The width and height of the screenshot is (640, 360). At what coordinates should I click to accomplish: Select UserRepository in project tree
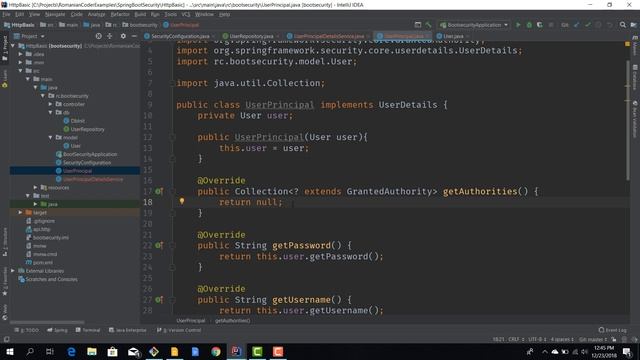87,129
